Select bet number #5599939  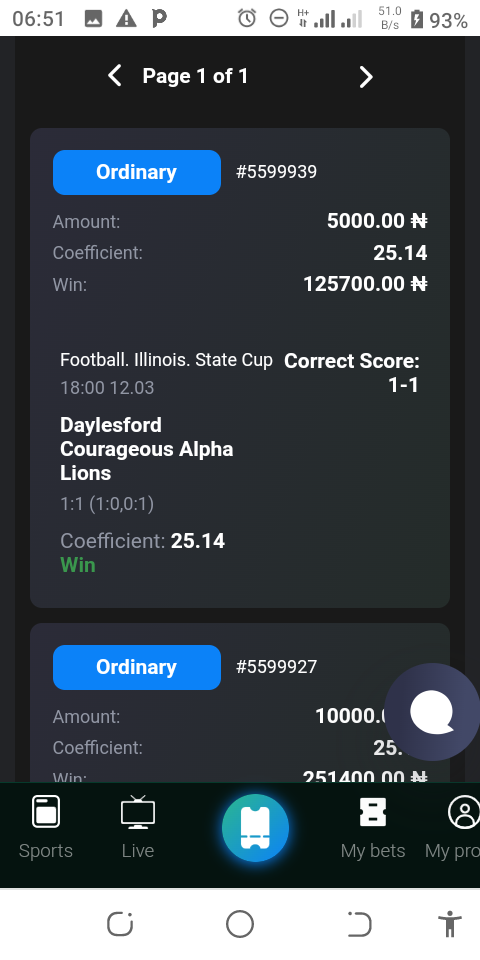(x=277, y=172)
